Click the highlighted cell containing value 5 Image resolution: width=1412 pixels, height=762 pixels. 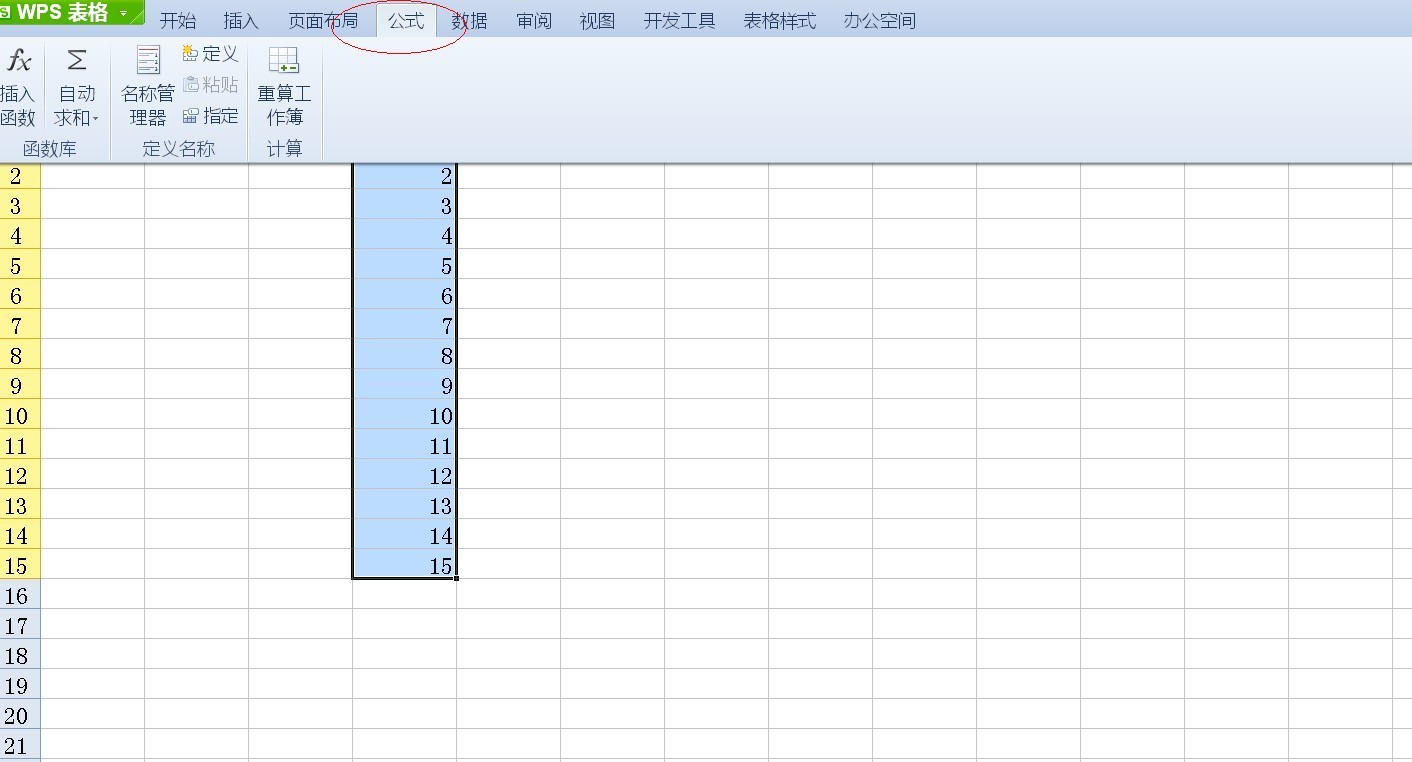[x=405, y=265]
